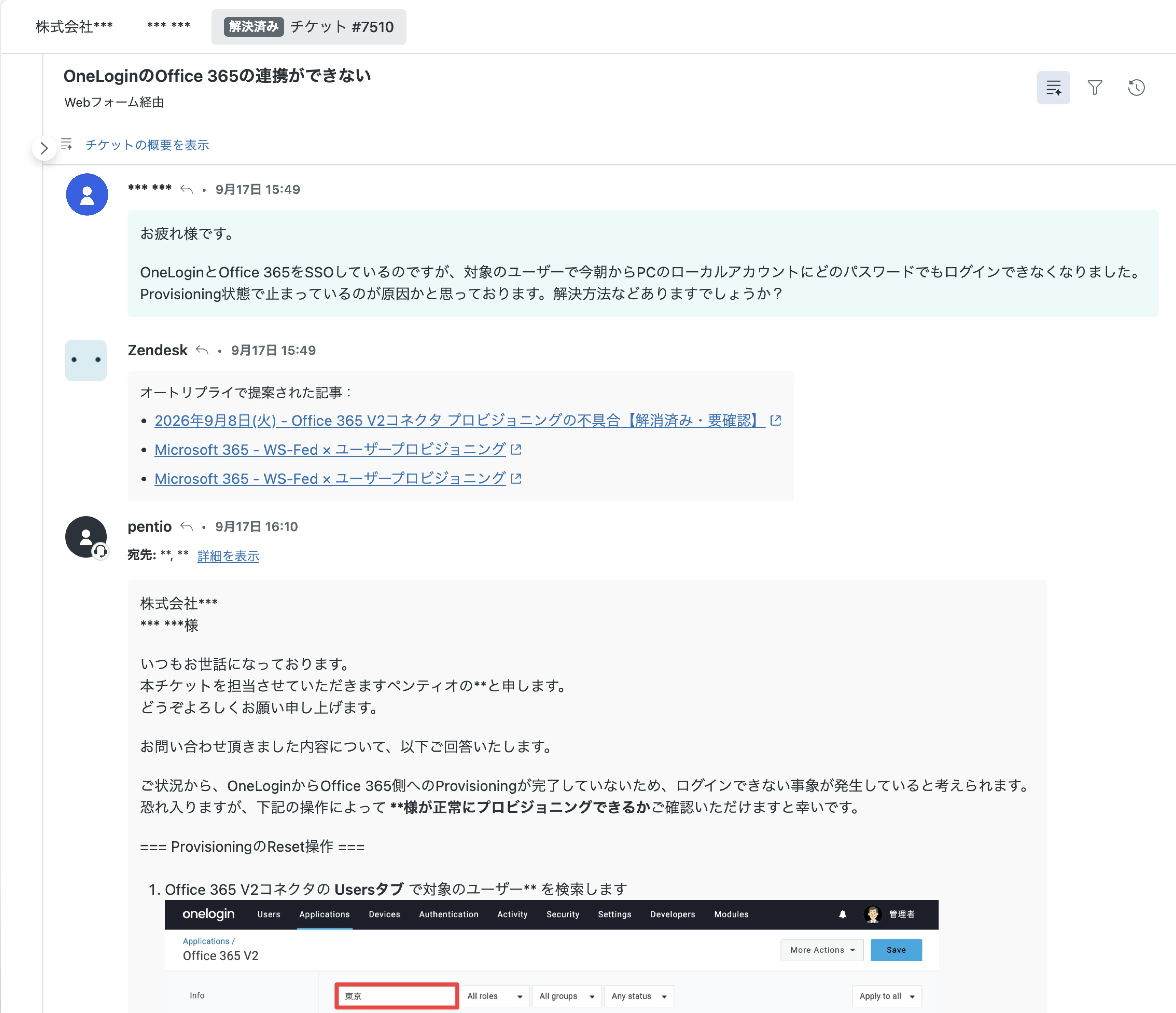This screenshot has height=1013, width=1176.
Task: Click the Webフォーム経由 channel text
Action: point(114,102)
